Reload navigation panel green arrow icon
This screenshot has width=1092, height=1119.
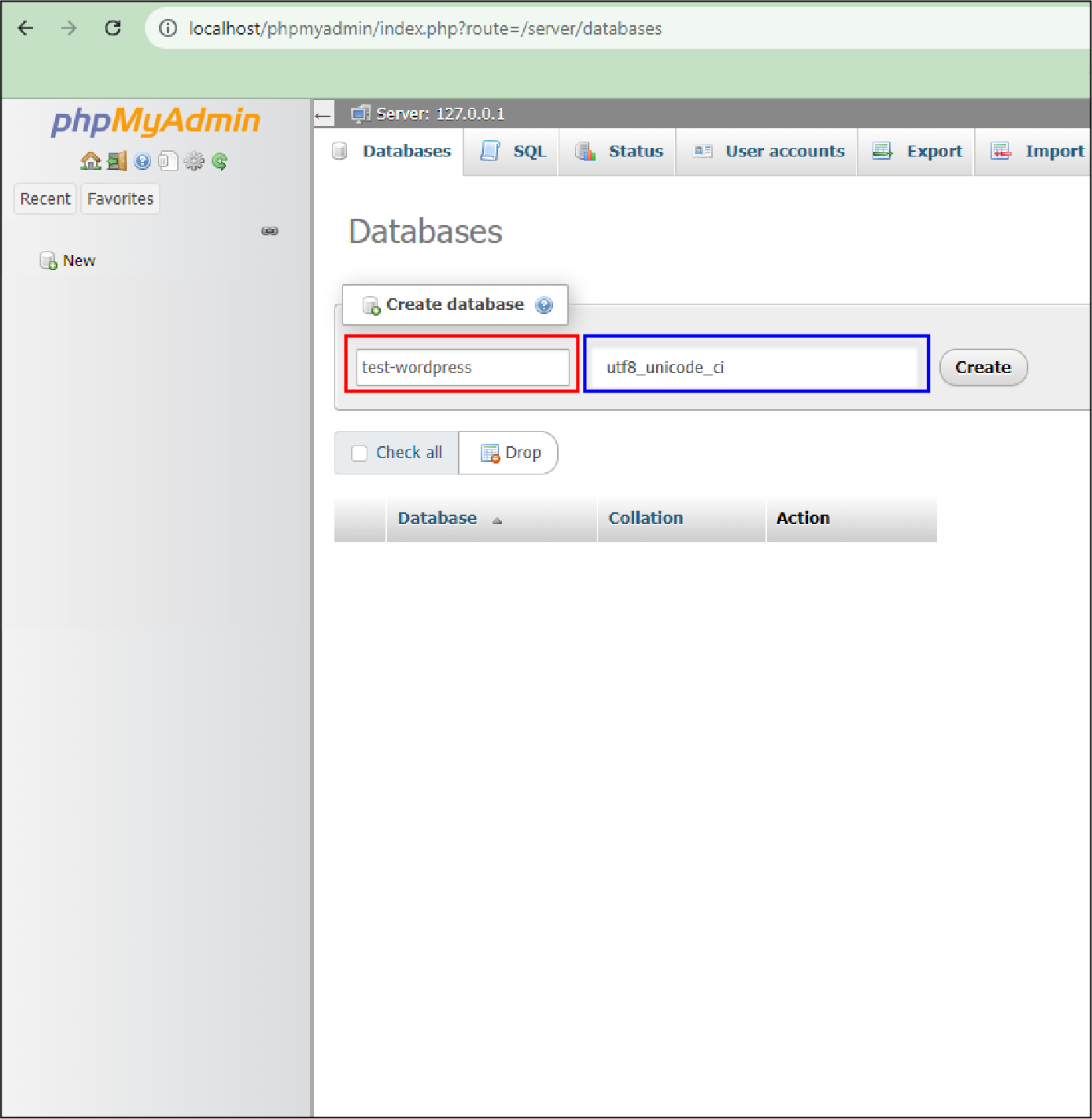[x=220, y=161]
